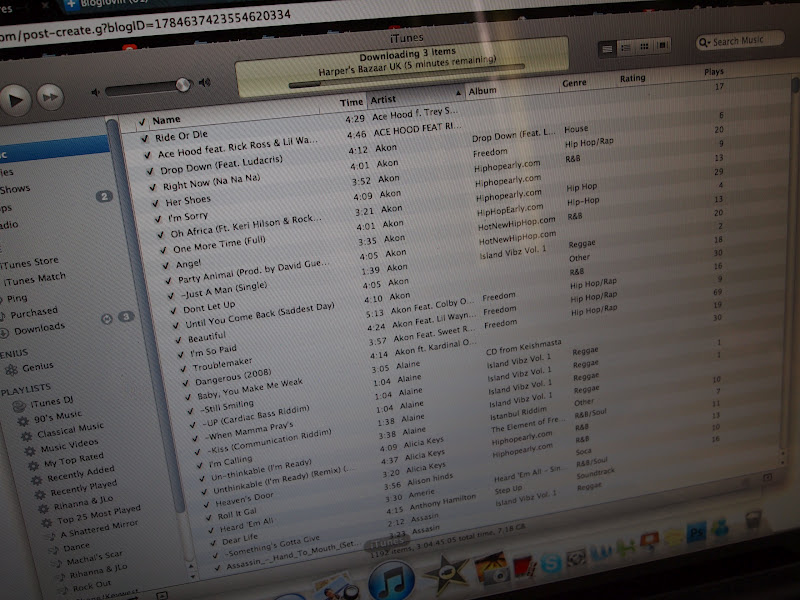Uncheck Drop Down (Feat. Ludacris)
This screenshot has width=800, height=600.
click(x=150, y=171)
